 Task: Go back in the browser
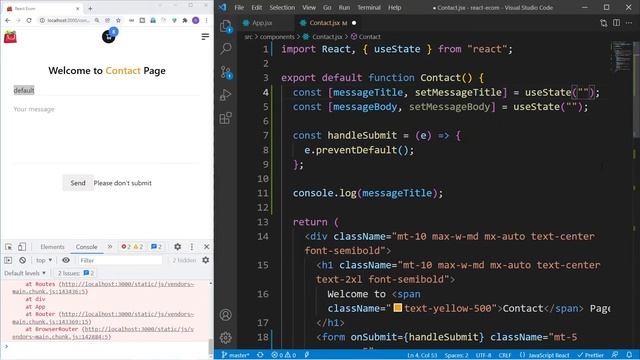pos(8,20)
